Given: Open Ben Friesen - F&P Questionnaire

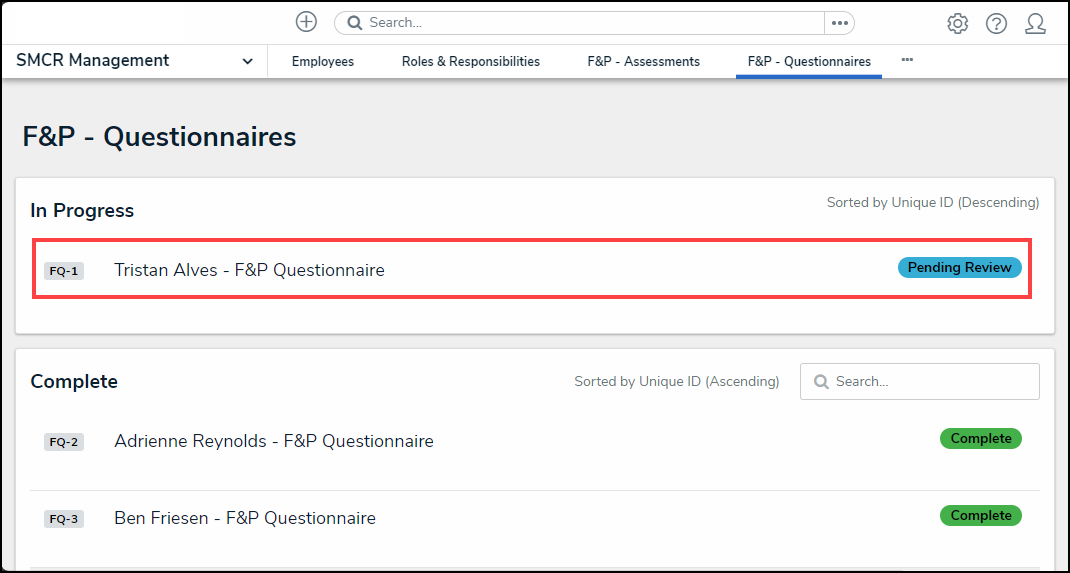Looking at the screenshot, I should tap(245, 518).
